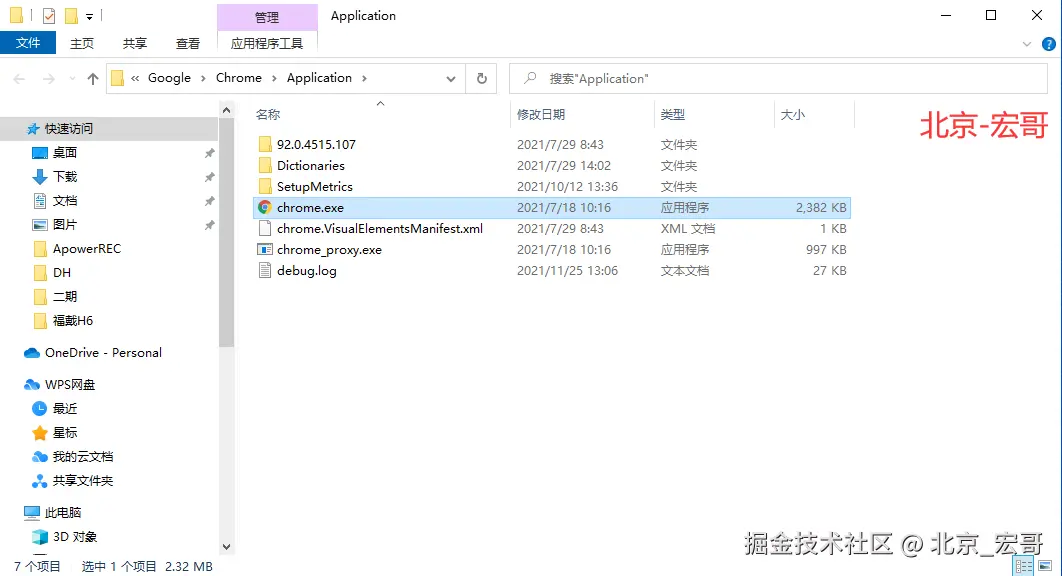Viewport: 1062px width, 576px height.
Task: Show hidden path segments via double chevron
Action: point(135,79)
